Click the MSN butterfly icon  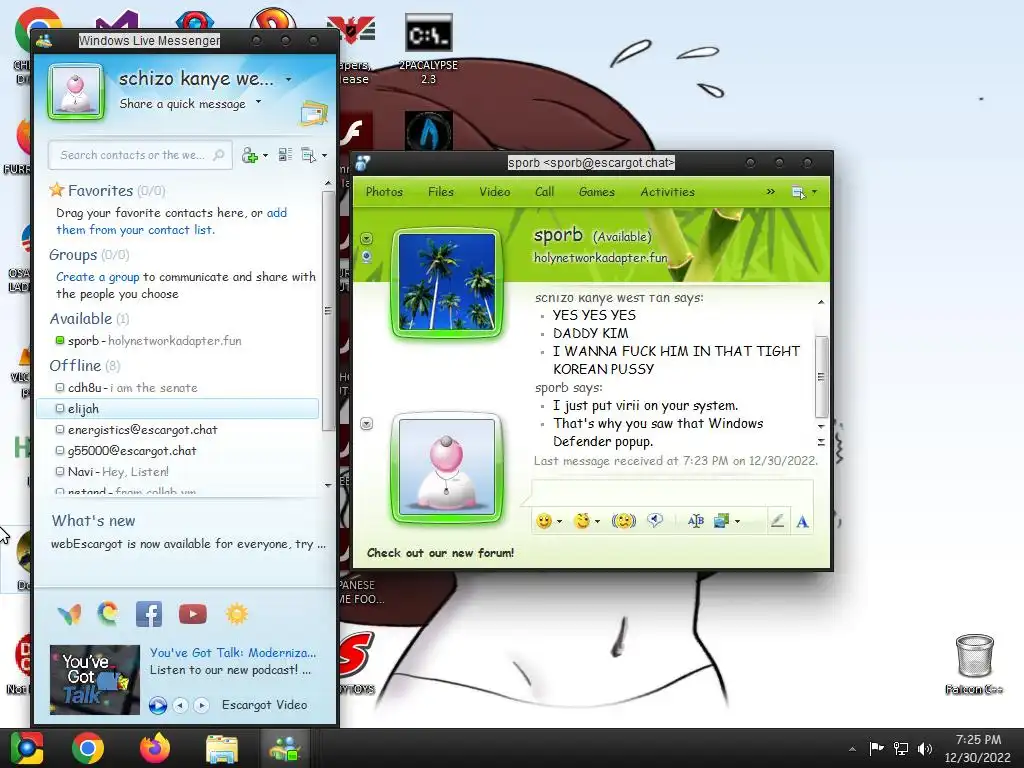click(x=69, y=614)
